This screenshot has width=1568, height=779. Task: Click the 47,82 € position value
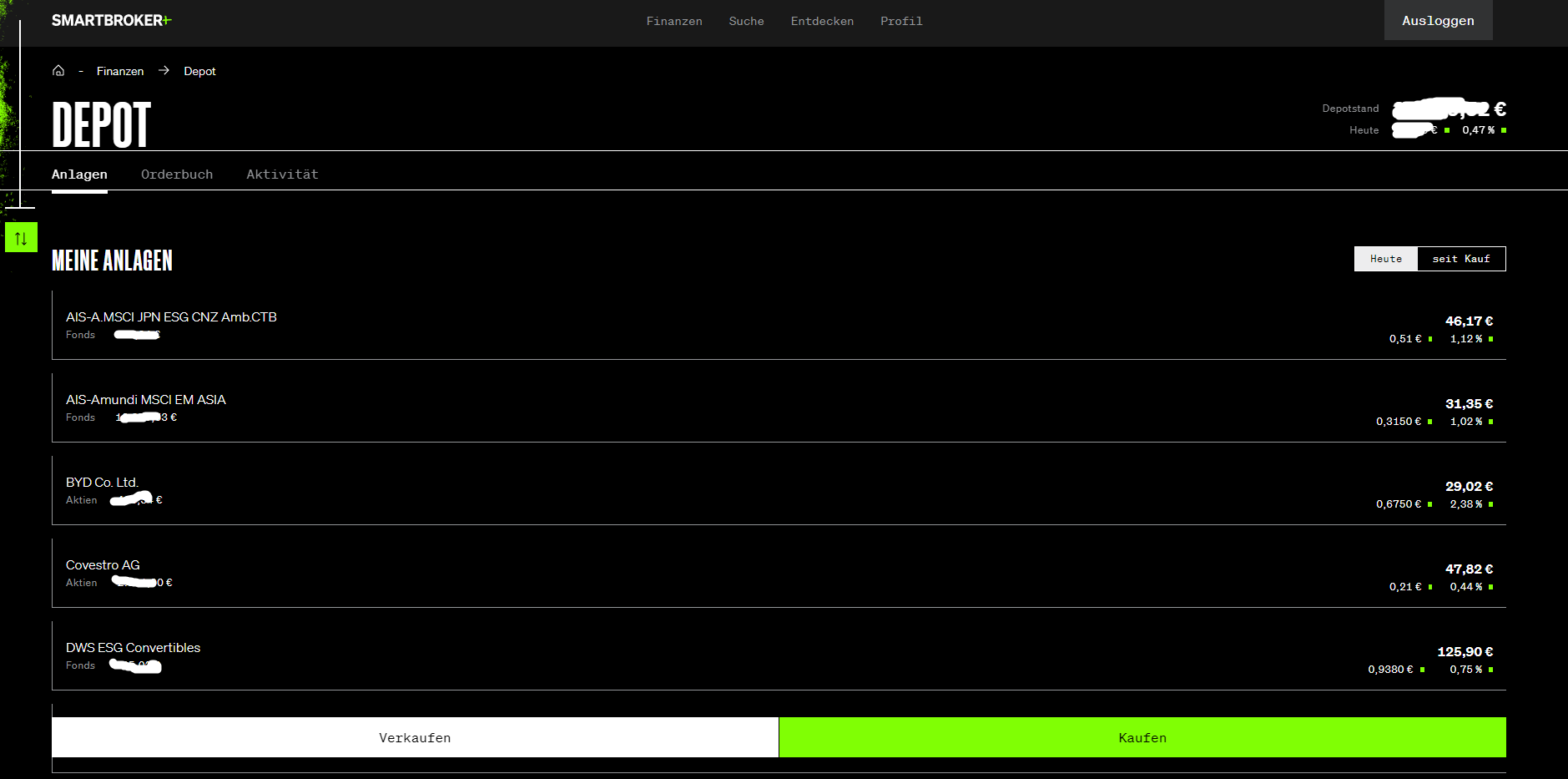1469,569
